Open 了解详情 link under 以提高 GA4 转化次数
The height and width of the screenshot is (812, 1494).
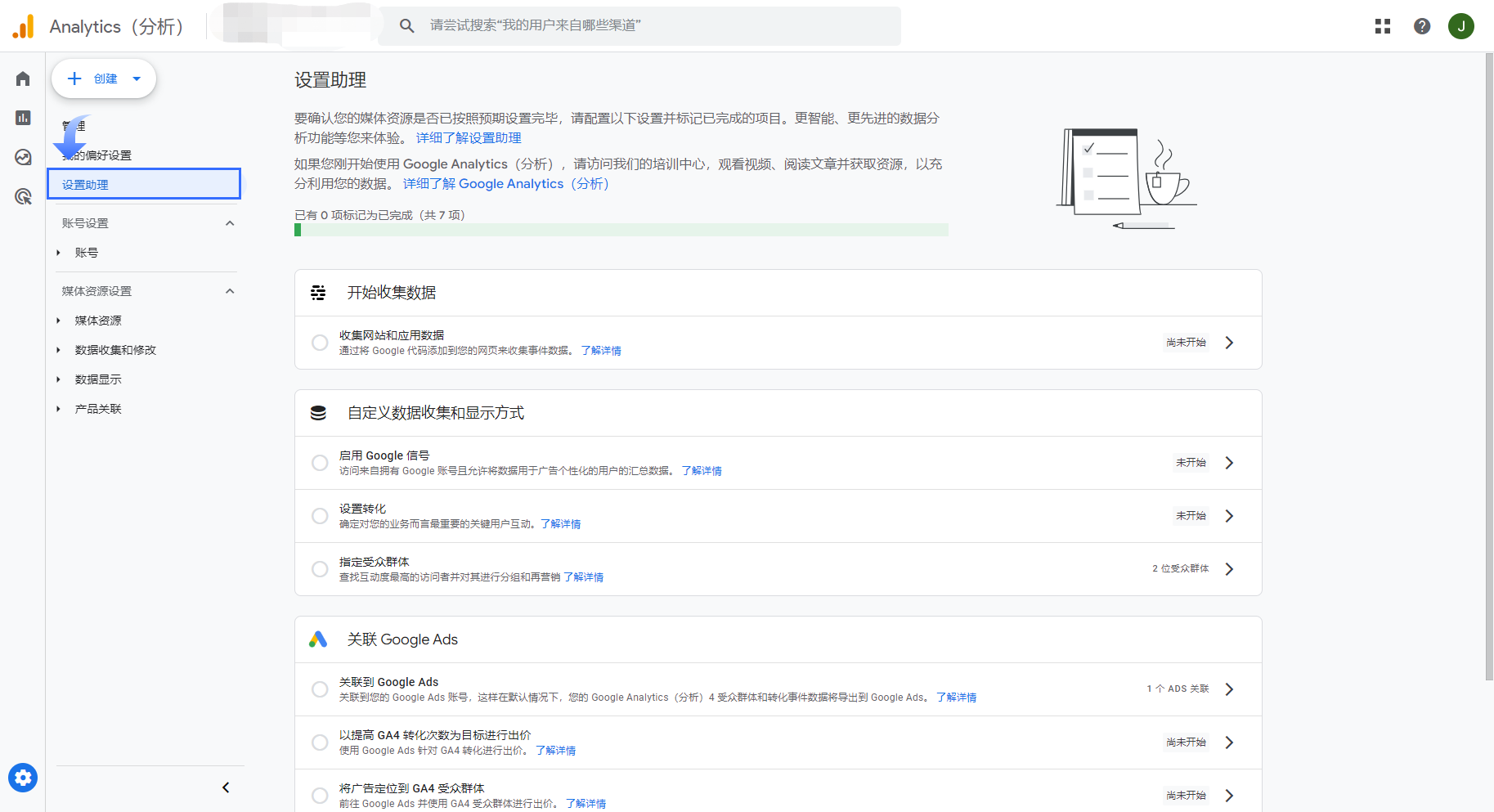click(555, 751)
